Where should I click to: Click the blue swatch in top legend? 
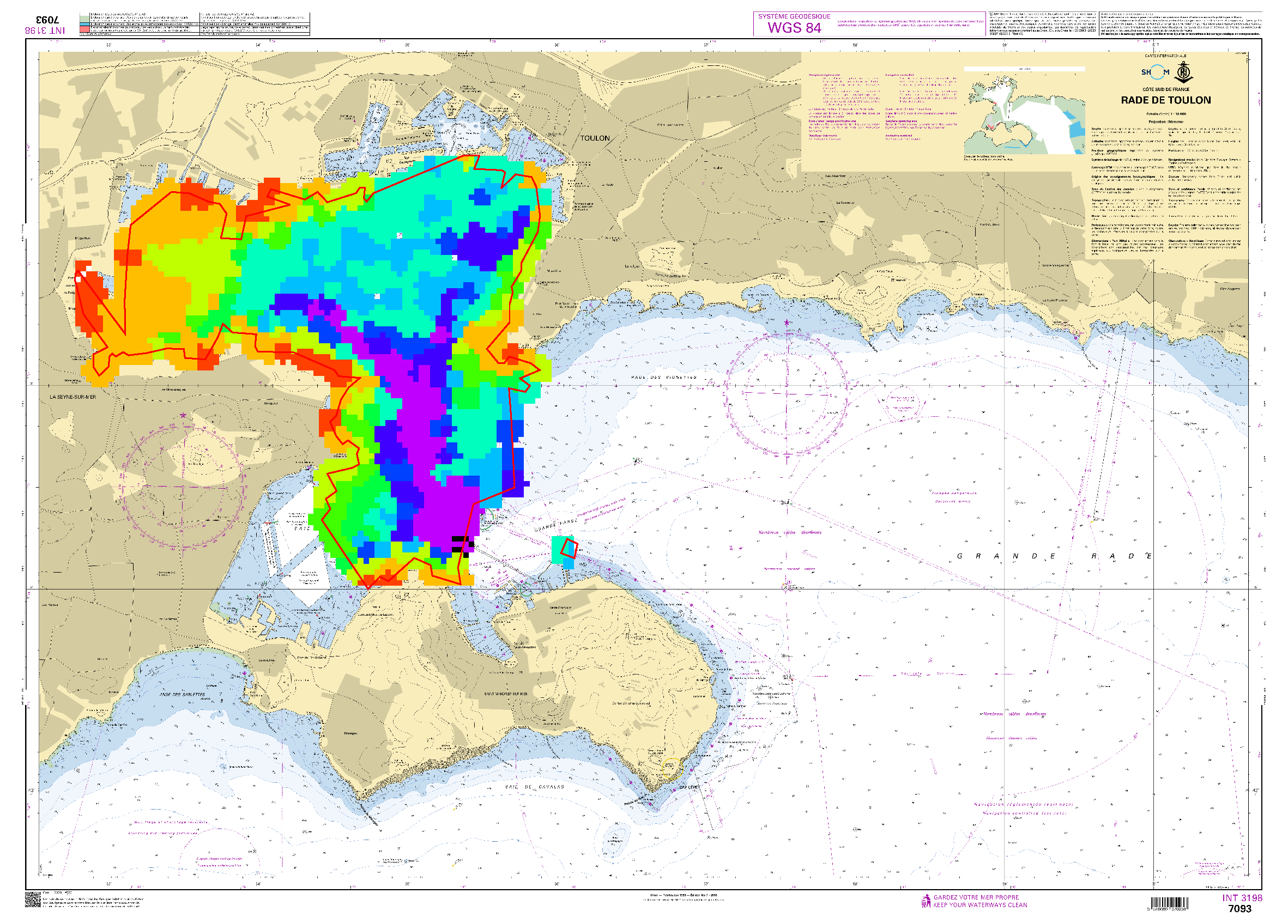(x=84, y=24)
